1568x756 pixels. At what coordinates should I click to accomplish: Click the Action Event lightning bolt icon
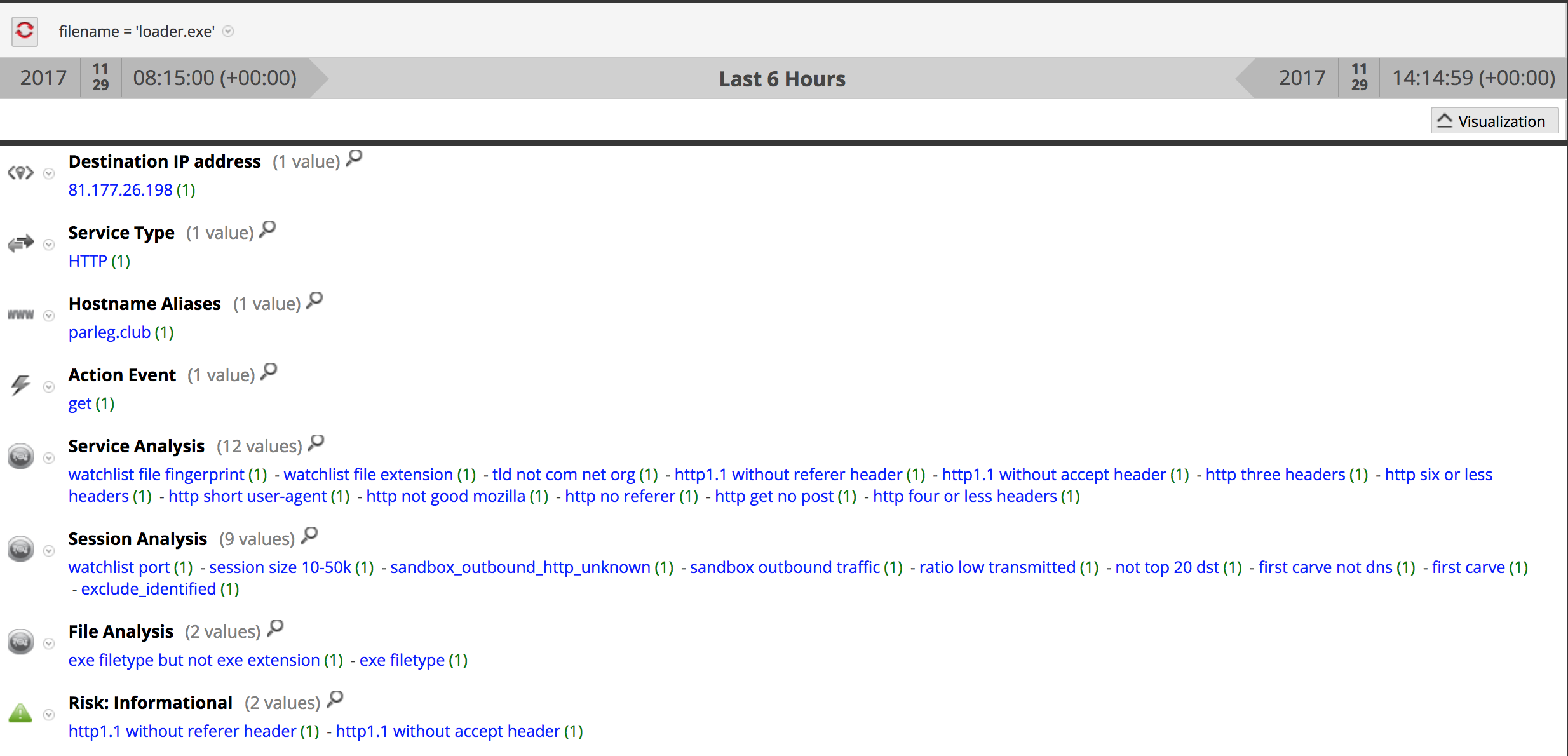(19, 386)
